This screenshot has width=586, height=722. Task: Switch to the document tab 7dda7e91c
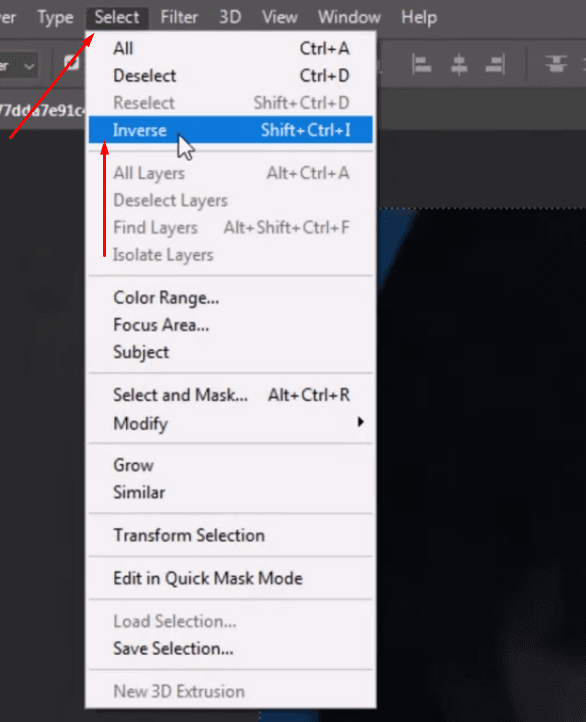[x=42, y=111]
